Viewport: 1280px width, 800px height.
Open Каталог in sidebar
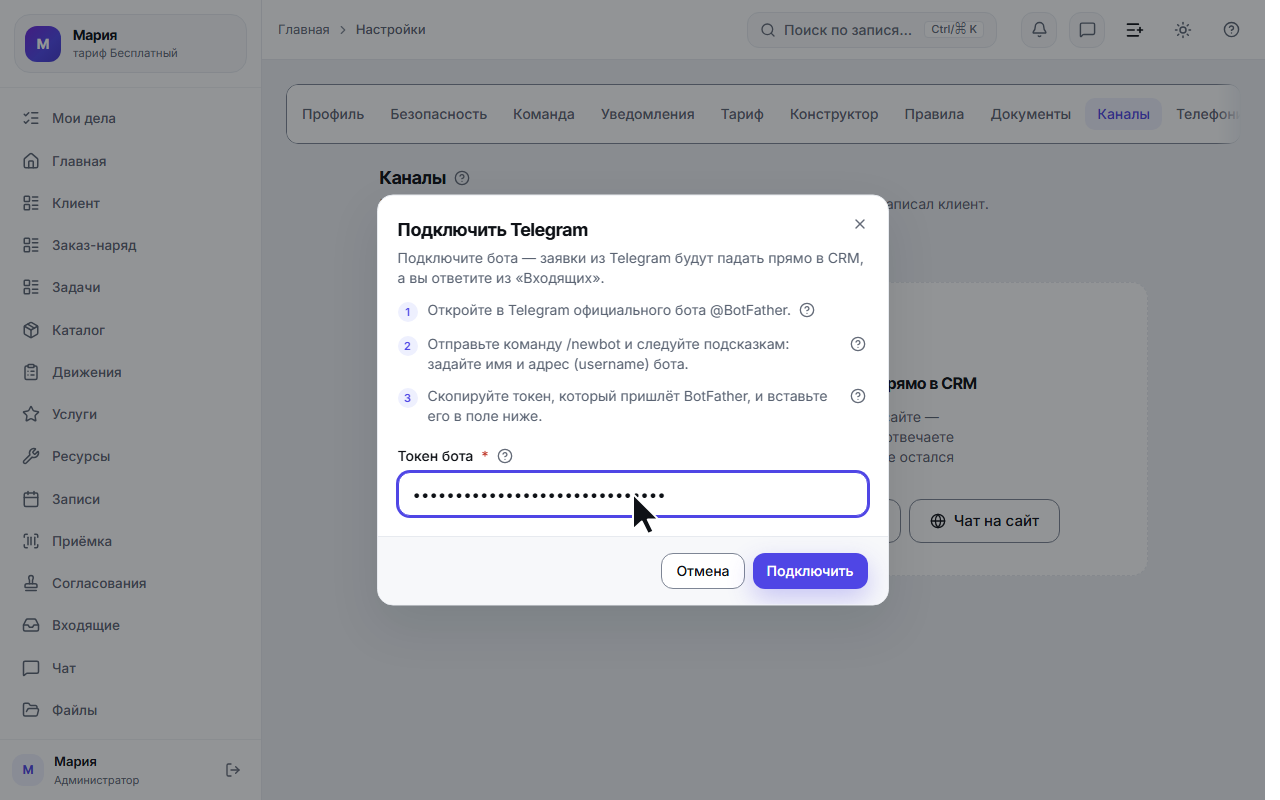click(130, 330)
